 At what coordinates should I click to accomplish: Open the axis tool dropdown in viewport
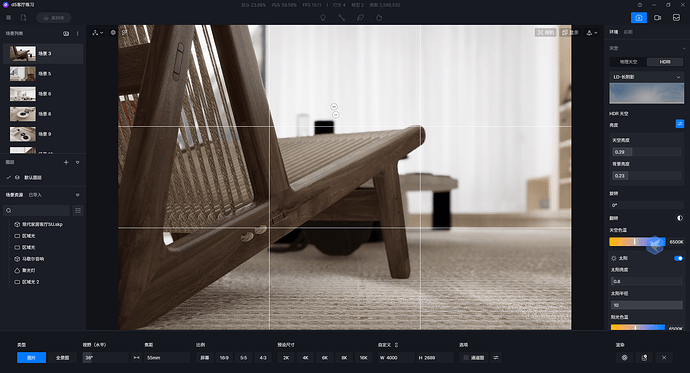tap(97, 33)
